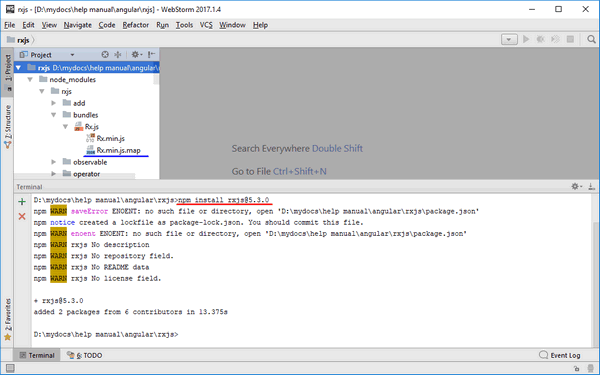Open the Refactor menu
Screen dimensions: 600x375
[135, 25]
